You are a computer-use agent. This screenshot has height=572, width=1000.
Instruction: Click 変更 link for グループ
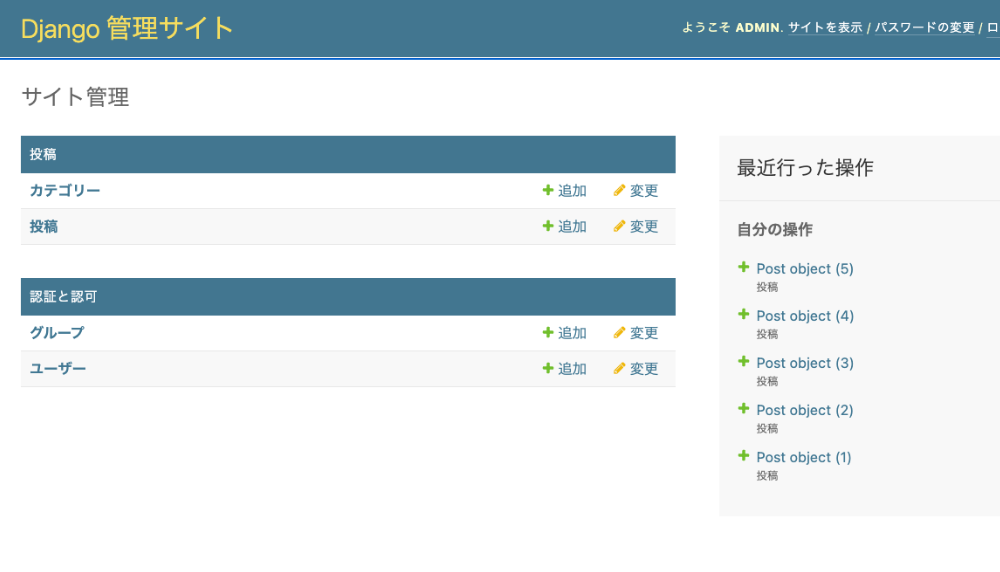click(643, 333)
